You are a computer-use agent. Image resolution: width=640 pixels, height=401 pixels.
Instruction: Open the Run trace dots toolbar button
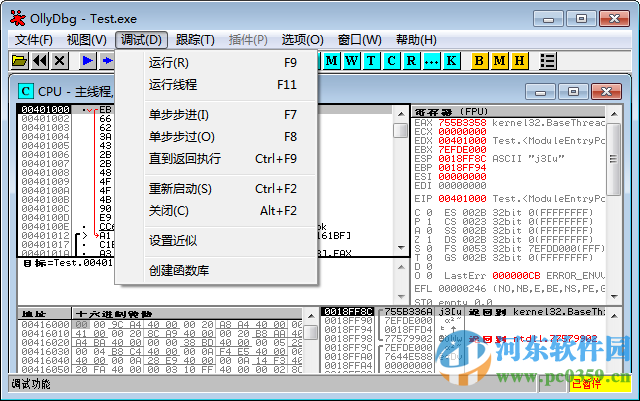coord(431,61)
